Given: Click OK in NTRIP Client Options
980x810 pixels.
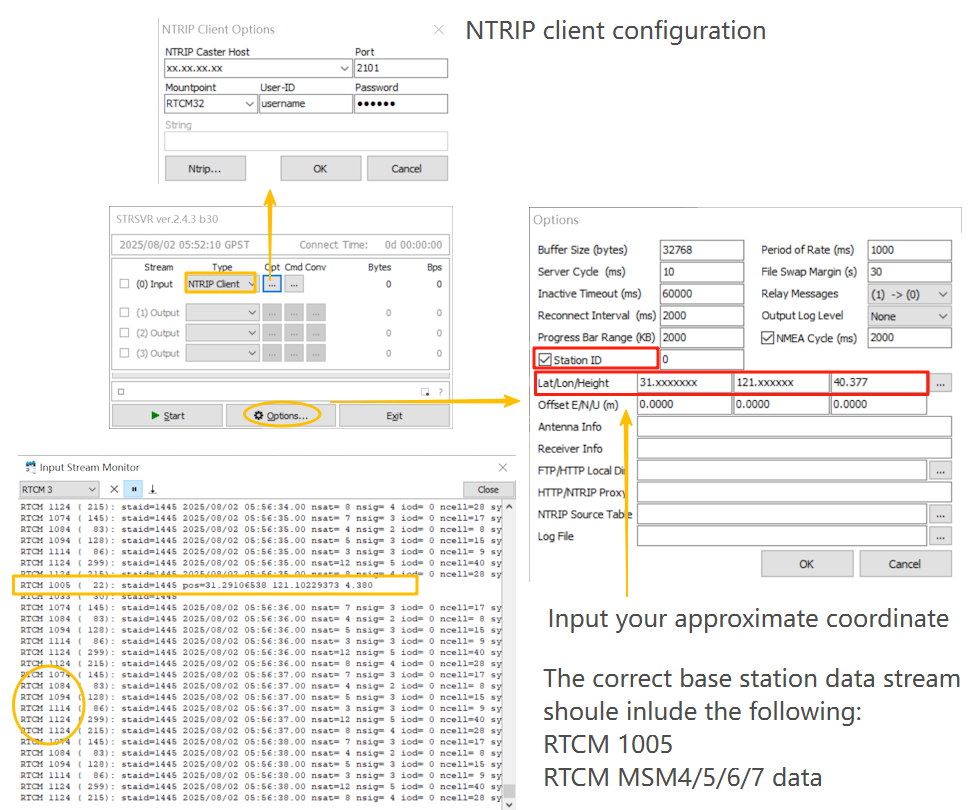Looking at the screenshot, I should [320, 169].
